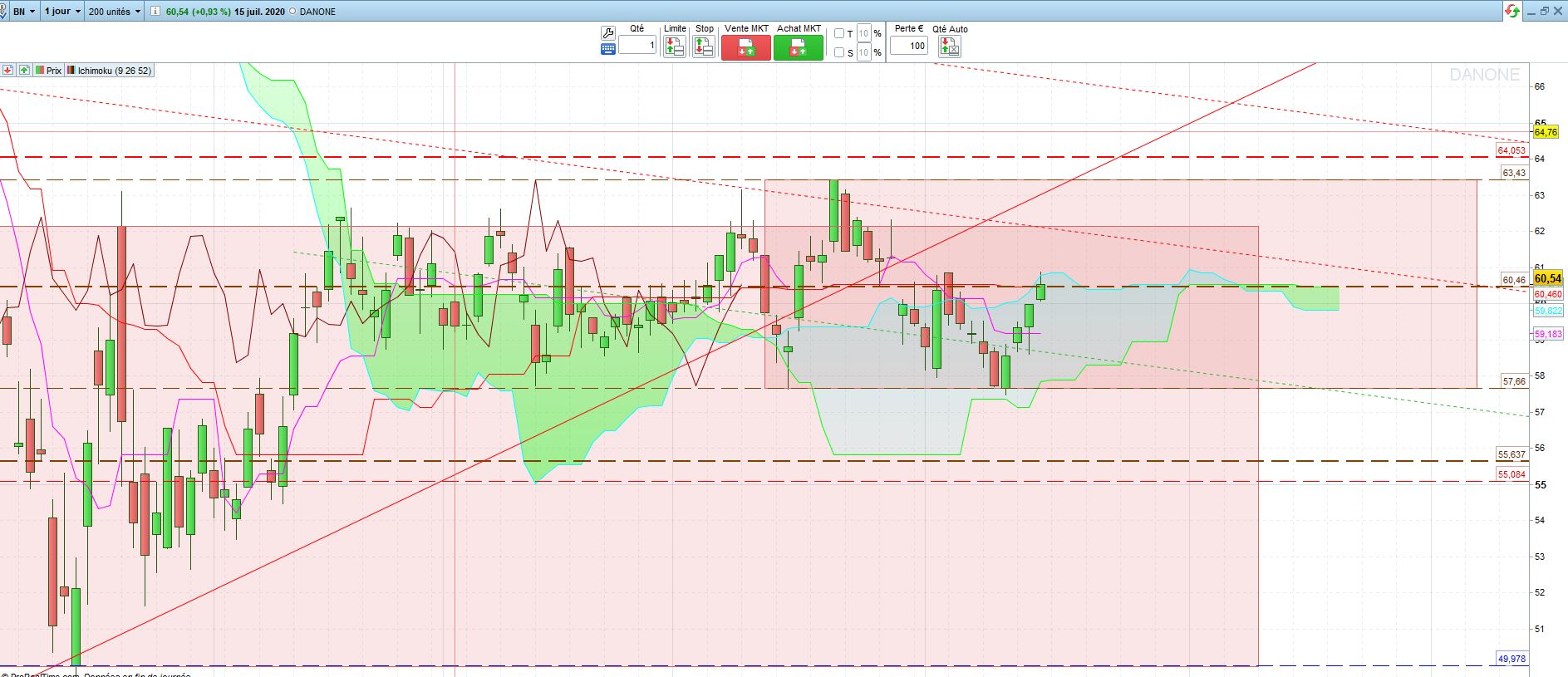Select the 64,053 price level label
Viewport: 1568px width, 677px height.
(x=1511, y=150)
